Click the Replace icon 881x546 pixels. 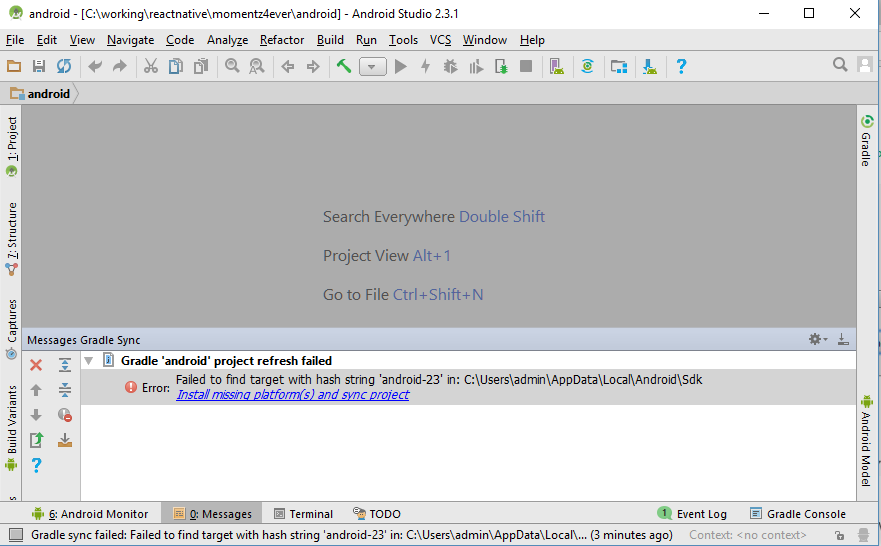[257, 66]
